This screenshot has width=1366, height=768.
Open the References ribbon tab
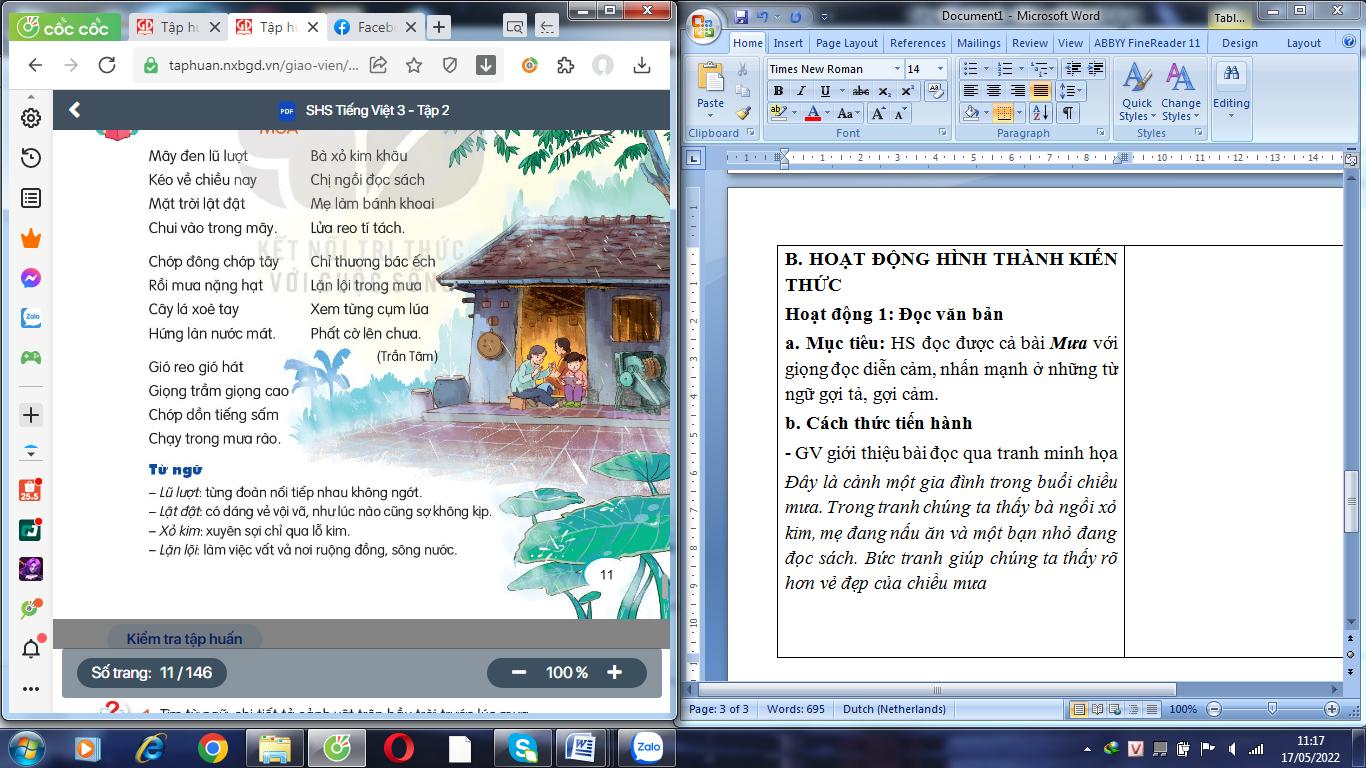[x=917, y=43]
